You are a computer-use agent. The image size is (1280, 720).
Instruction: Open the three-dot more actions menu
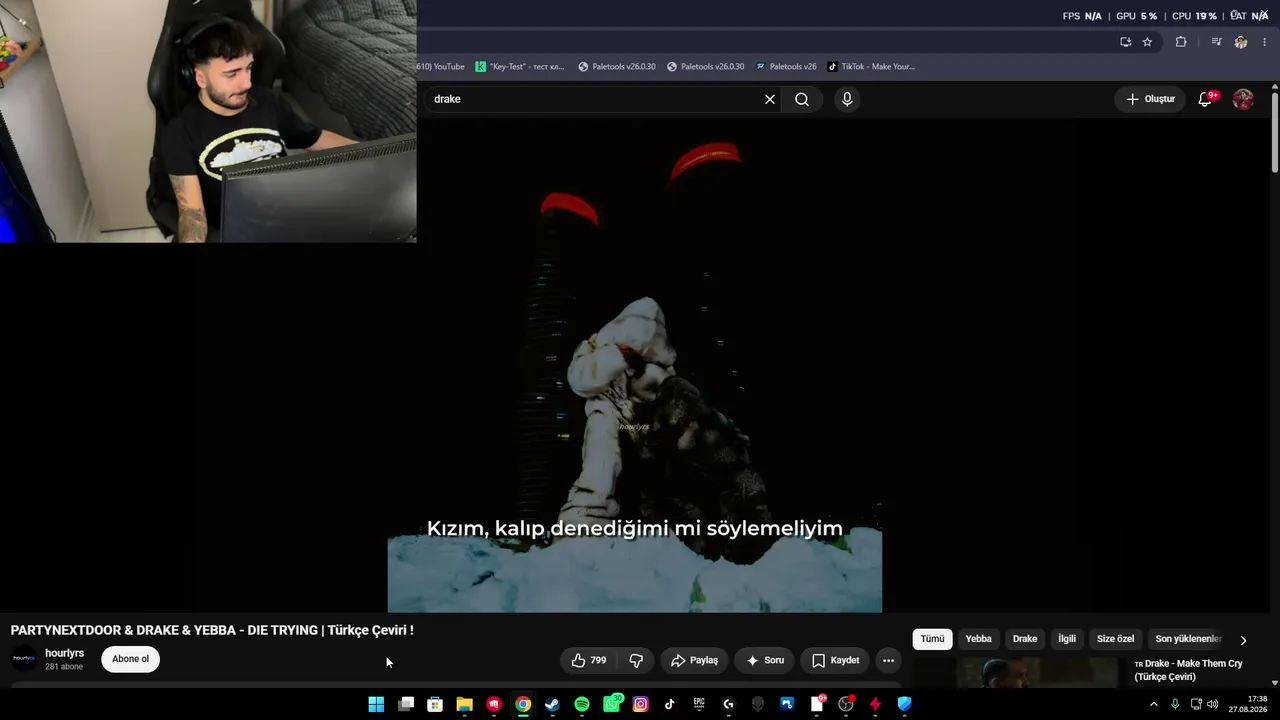(x=888, y=660)
